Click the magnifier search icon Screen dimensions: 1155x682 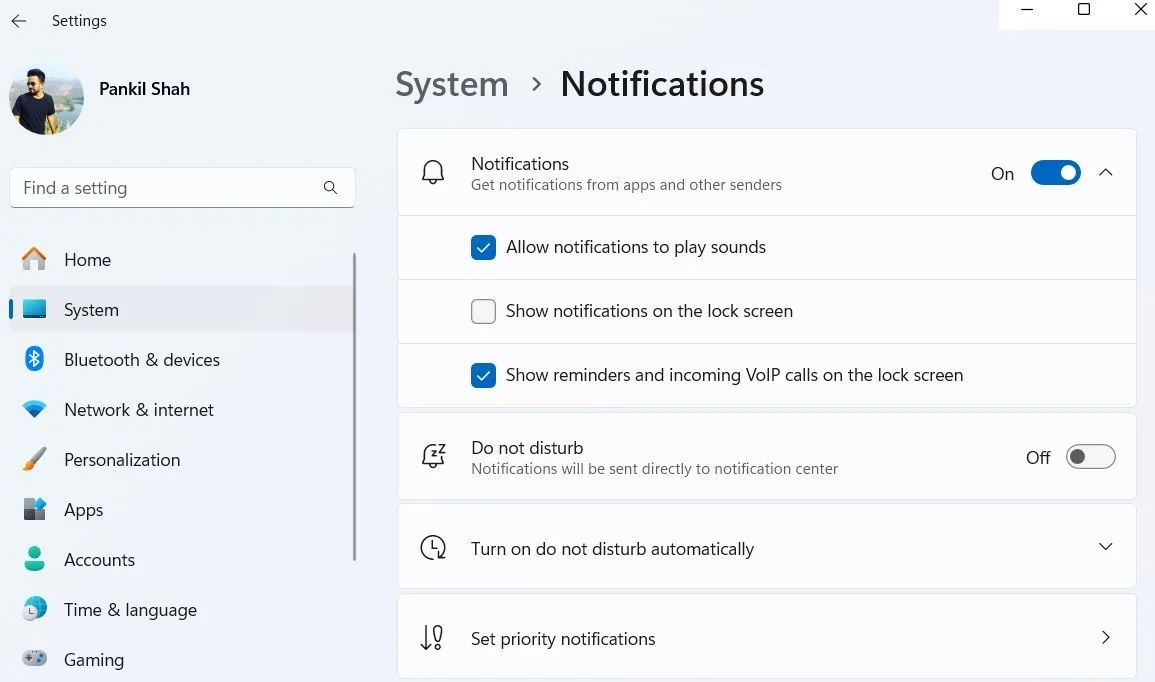click(330, 188)
